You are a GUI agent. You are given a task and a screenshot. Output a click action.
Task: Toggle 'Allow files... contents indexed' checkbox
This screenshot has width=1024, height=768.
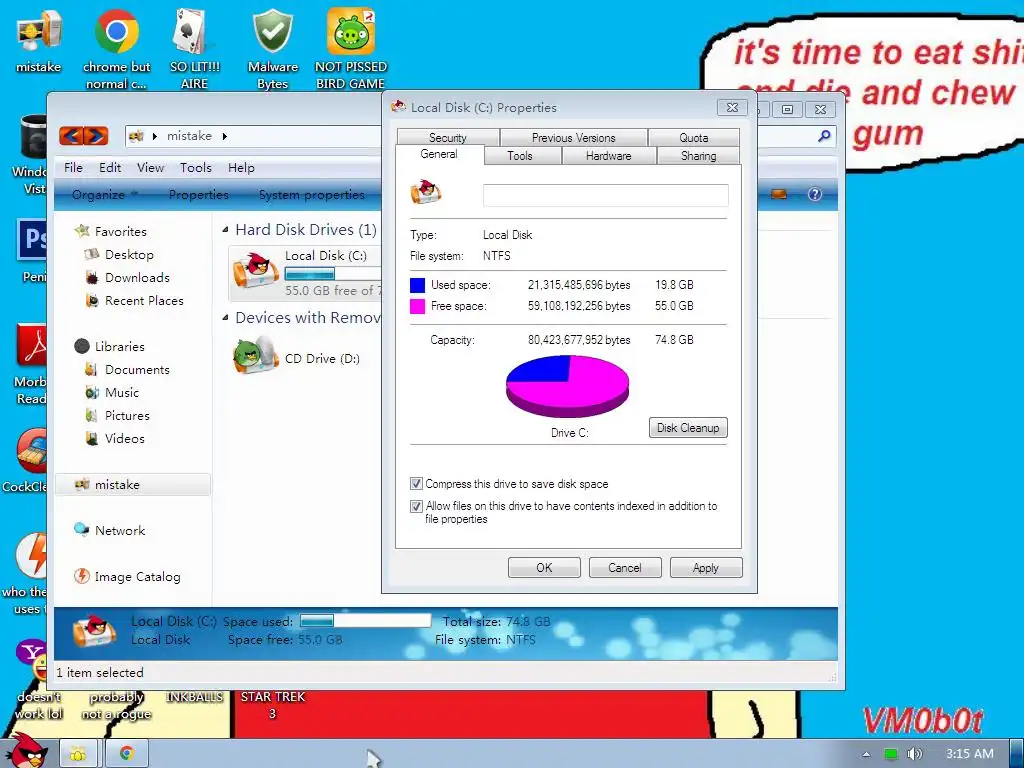416,506
